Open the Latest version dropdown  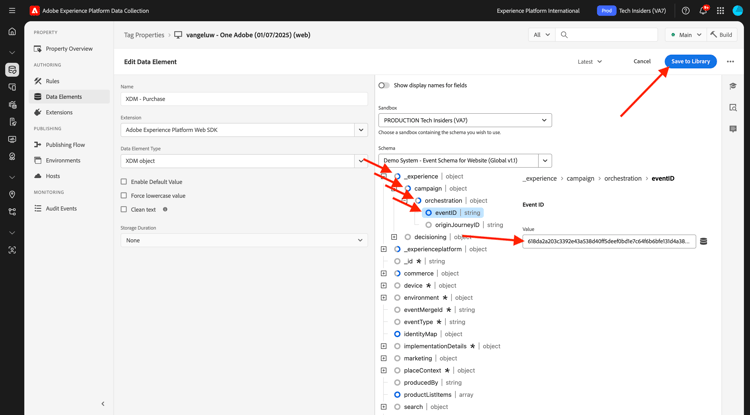click(589, 62)
